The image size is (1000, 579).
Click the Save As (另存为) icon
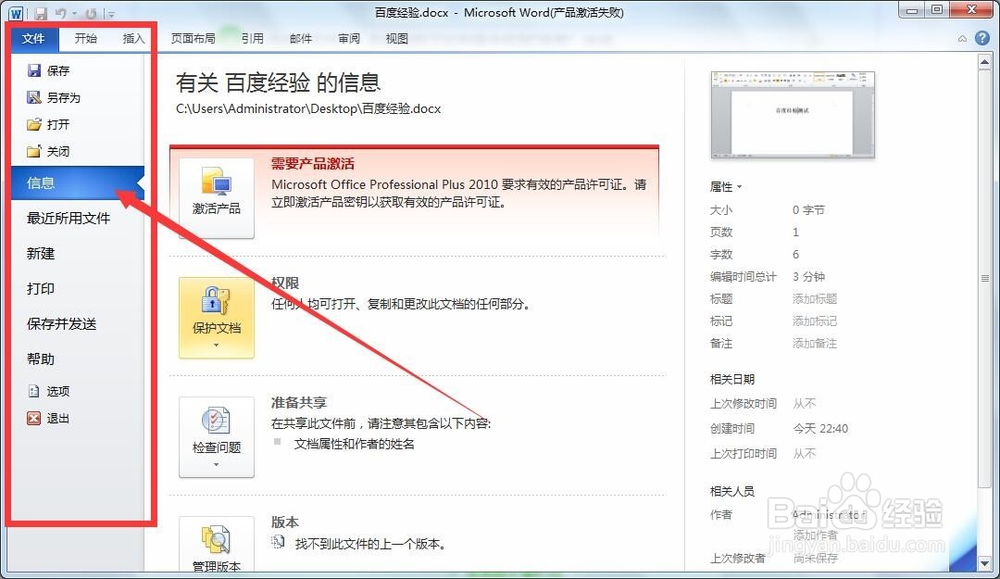click(x=34, y=97)
